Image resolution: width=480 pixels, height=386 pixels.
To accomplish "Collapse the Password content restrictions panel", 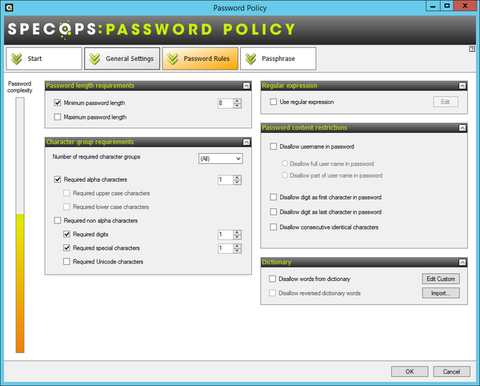I will tap(462, 128).
